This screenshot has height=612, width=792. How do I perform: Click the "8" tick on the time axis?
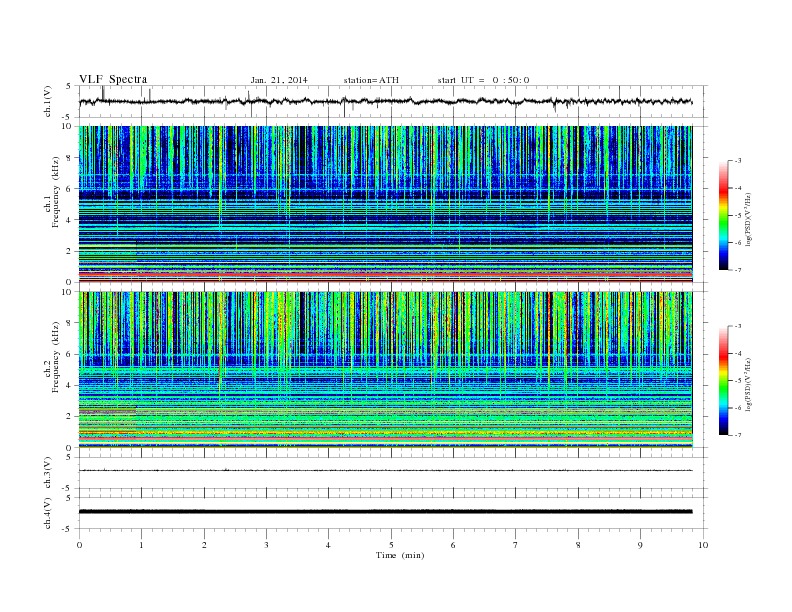578,545
